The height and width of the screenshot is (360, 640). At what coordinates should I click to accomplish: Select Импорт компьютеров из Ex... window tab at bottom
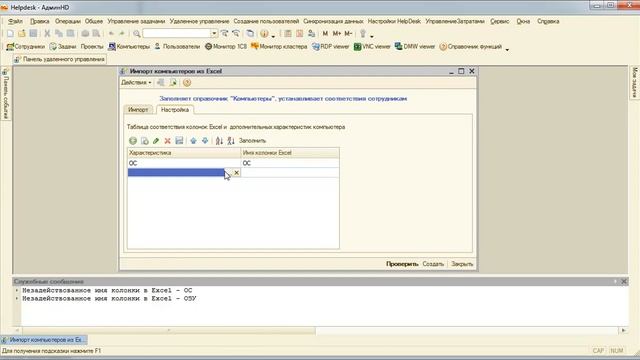pos(44,340)
